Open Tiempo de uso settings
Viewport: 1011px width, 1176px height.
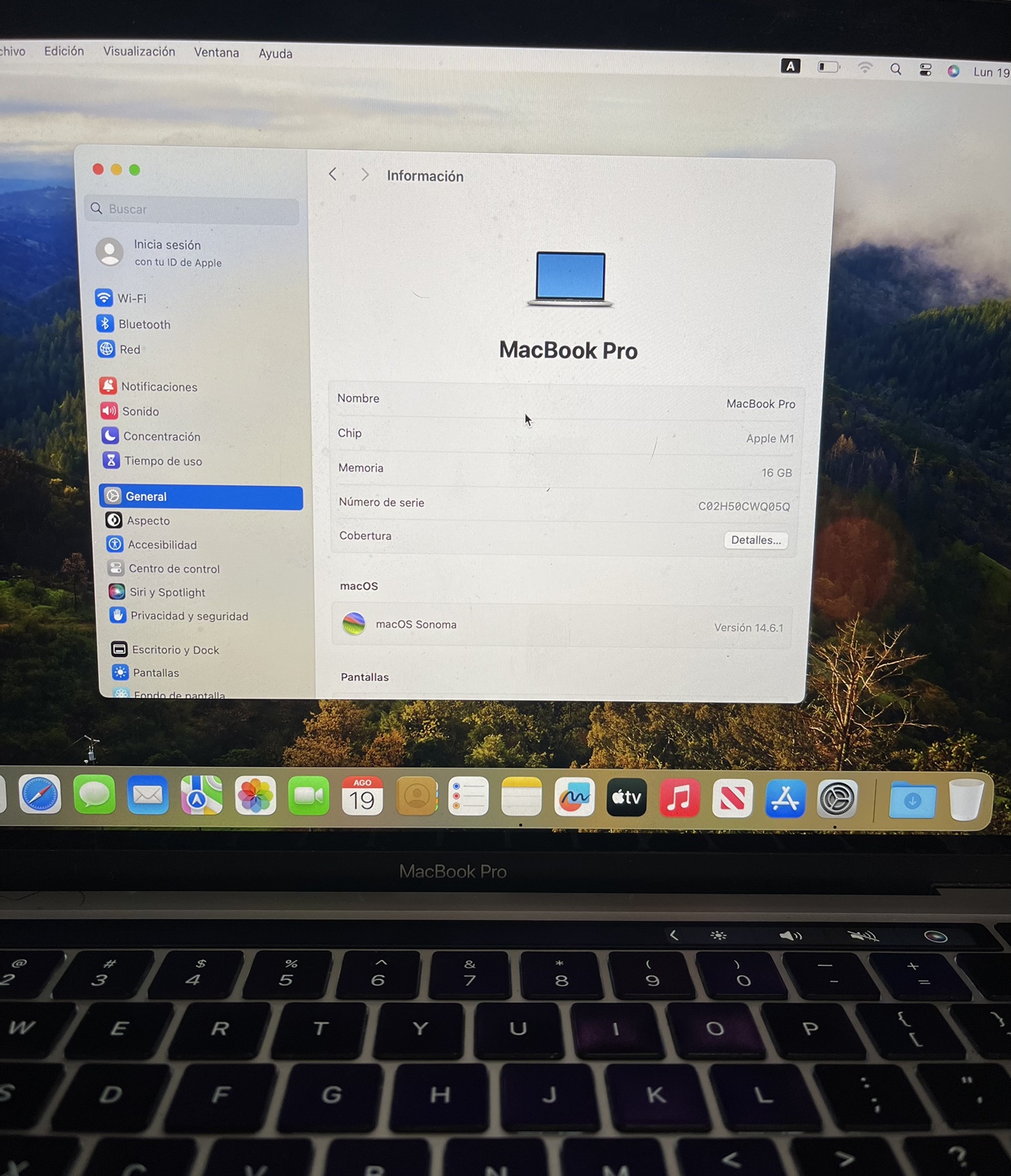coord(152,461)
